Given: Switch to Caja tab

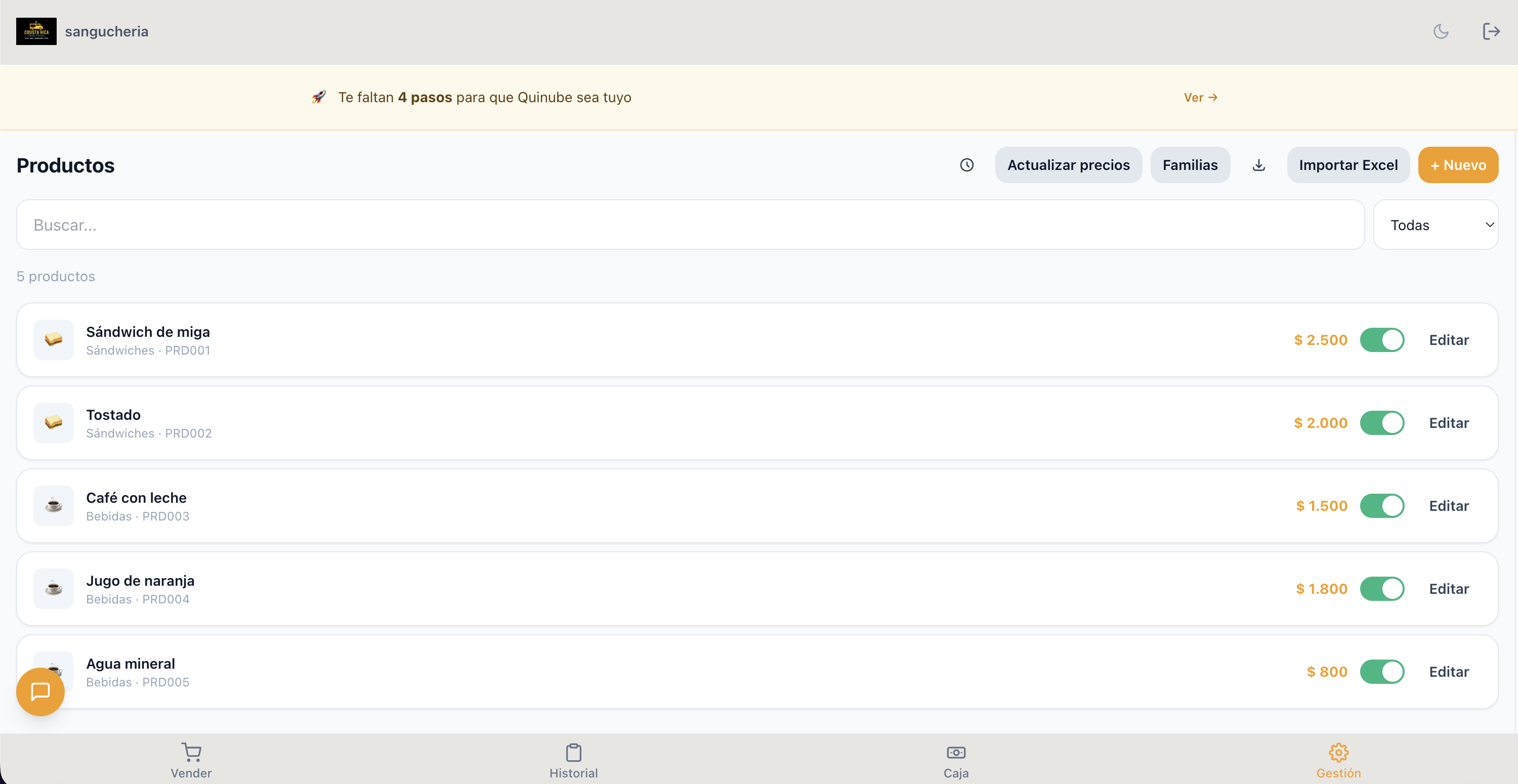Looking at the screenshot, I should coord(956,761).
